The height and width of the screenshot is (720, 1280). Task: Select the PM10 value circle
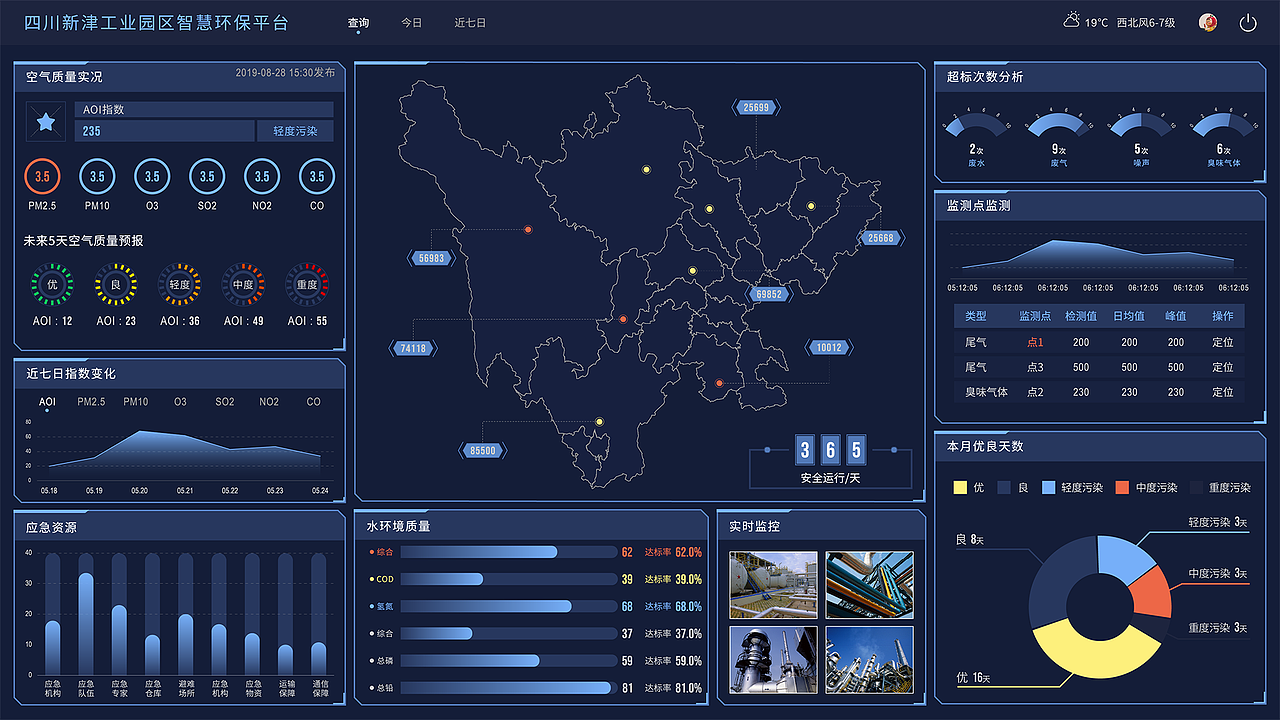pyautogui.click(x=97, y=177)
